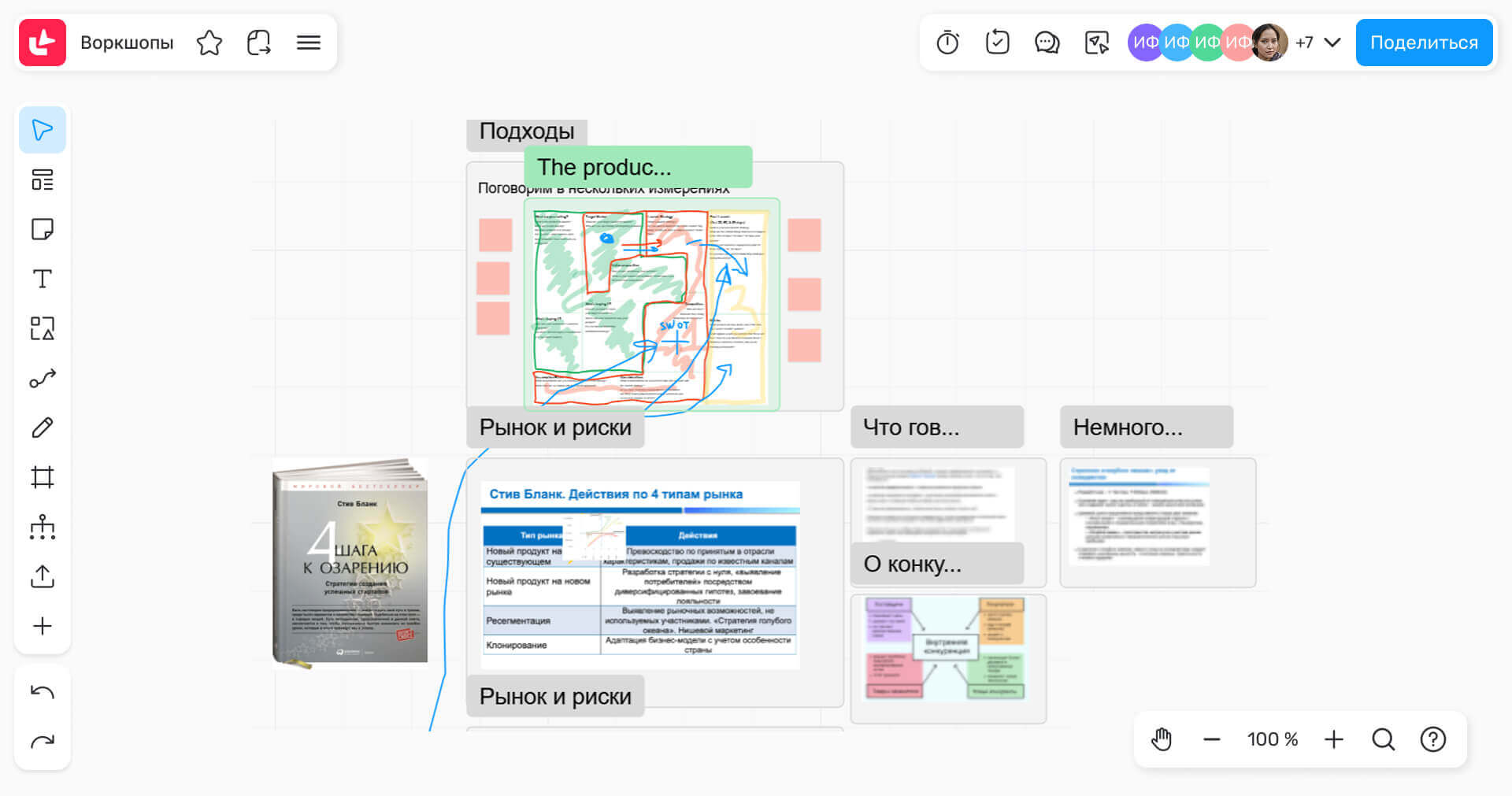Open the shapes tool
This screenshot has height=796, width=1512.
pyautogui.click(x=43, y=328)
